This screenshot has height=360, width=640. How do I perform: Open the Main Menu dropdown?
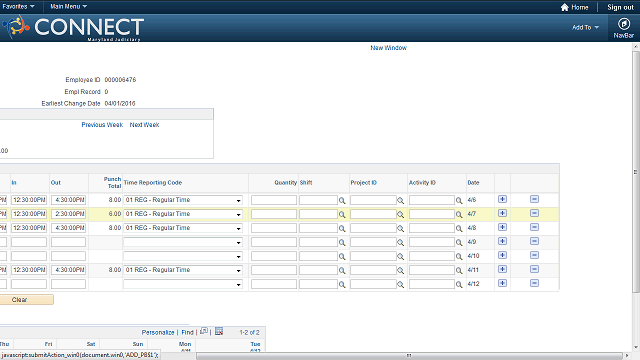point(68,7)
